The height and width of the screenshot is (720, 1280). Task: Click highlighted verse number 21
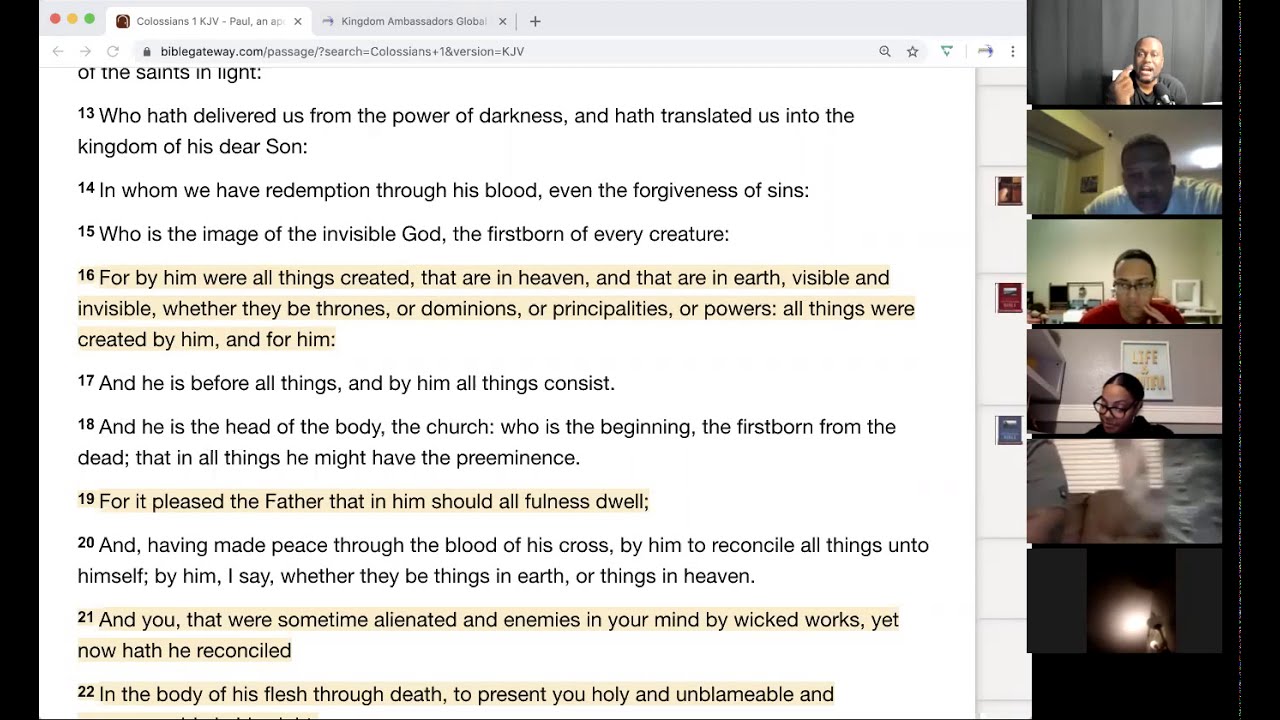pyautogui.click(x=86, y=618)
